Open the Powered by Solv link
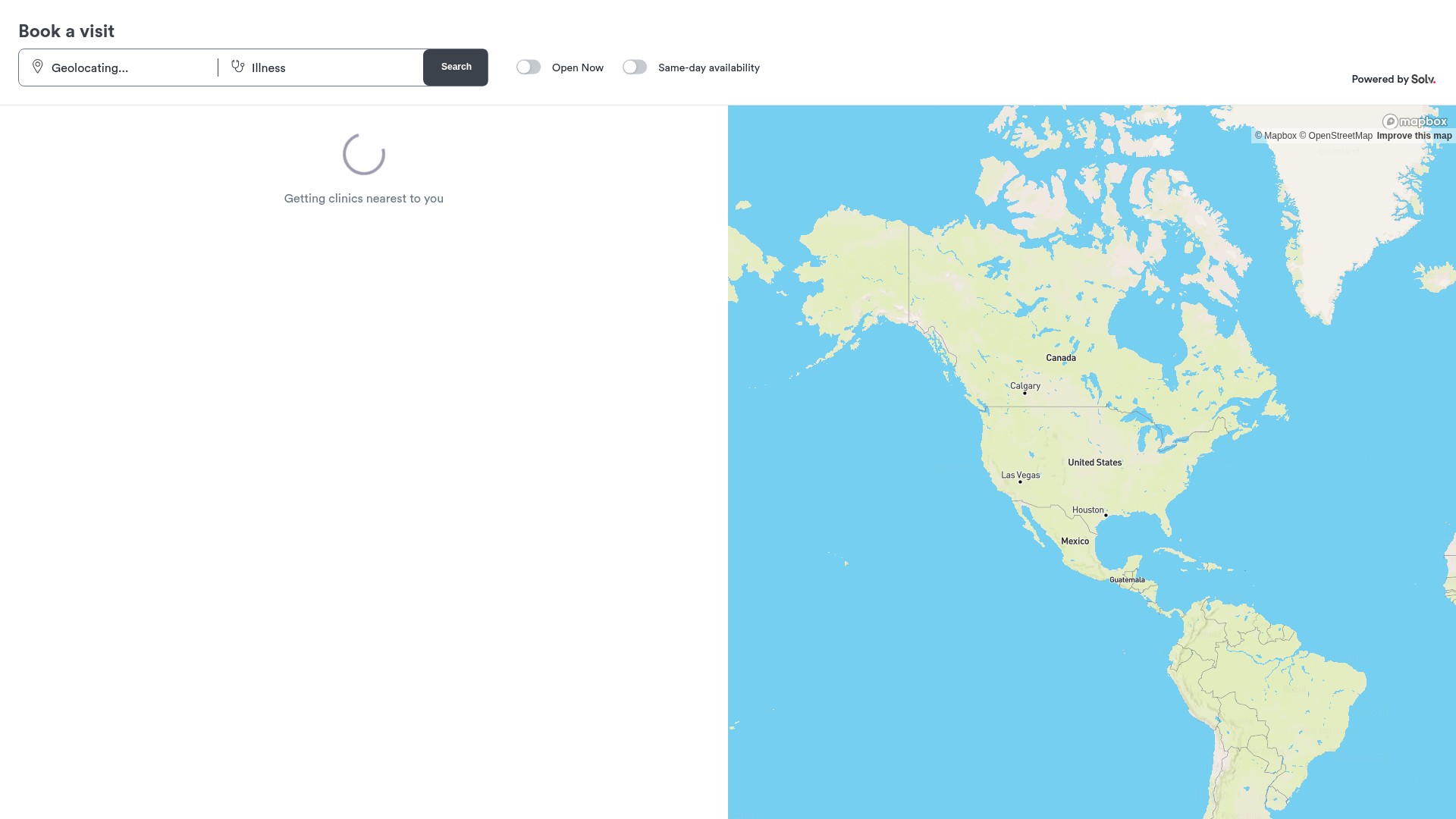Image resolution: width=1456 pixels, height=819 pixels. [x=1393, y=79]
